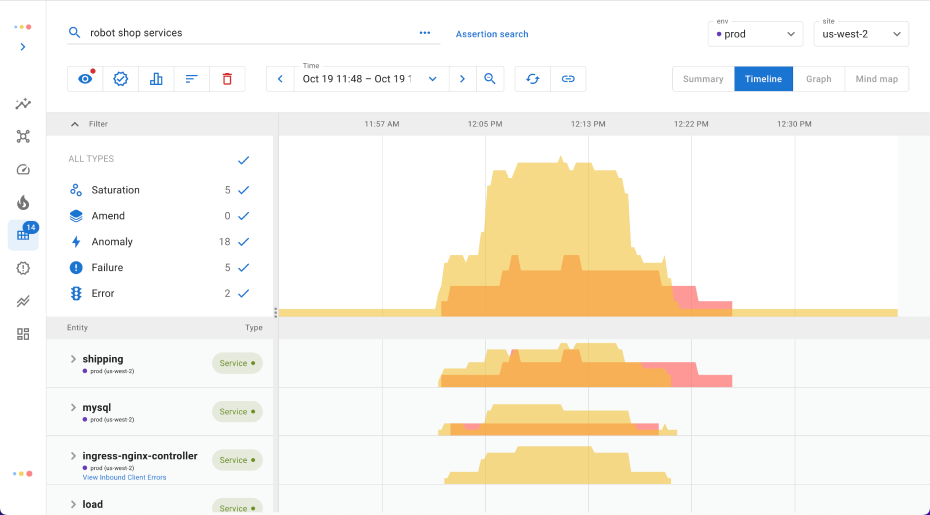Click the flame icon in left sidebar

coord(23,202)
